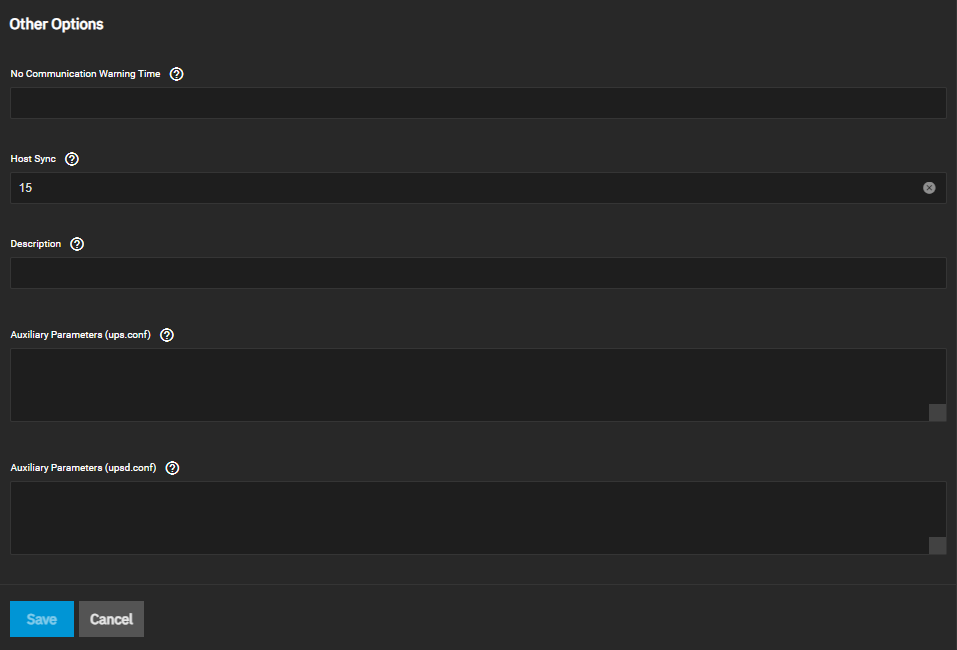Click the Description label text

point(36,244)
